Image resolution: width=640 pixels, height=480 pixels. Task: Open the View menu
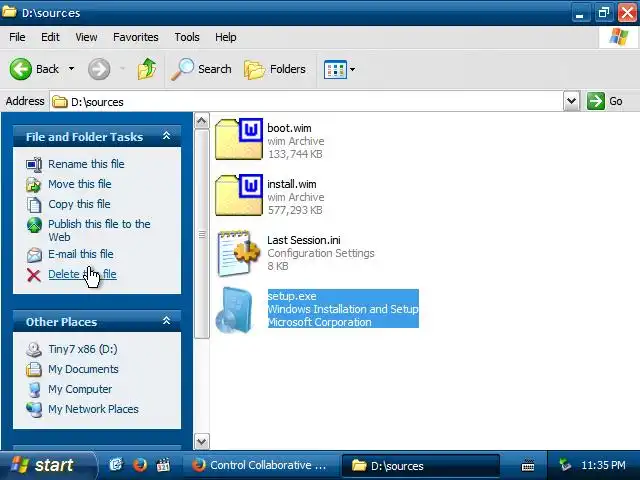coord(86,37)
